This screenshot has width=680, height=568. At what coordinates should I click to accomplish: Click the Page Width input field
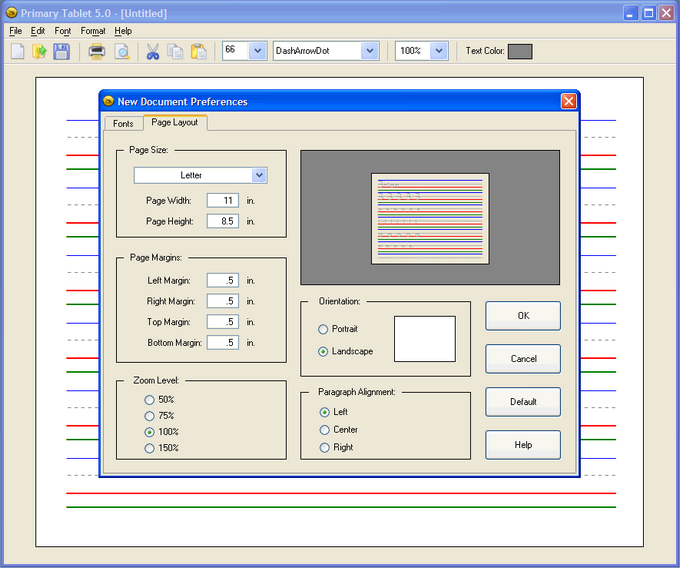[222, 200]
